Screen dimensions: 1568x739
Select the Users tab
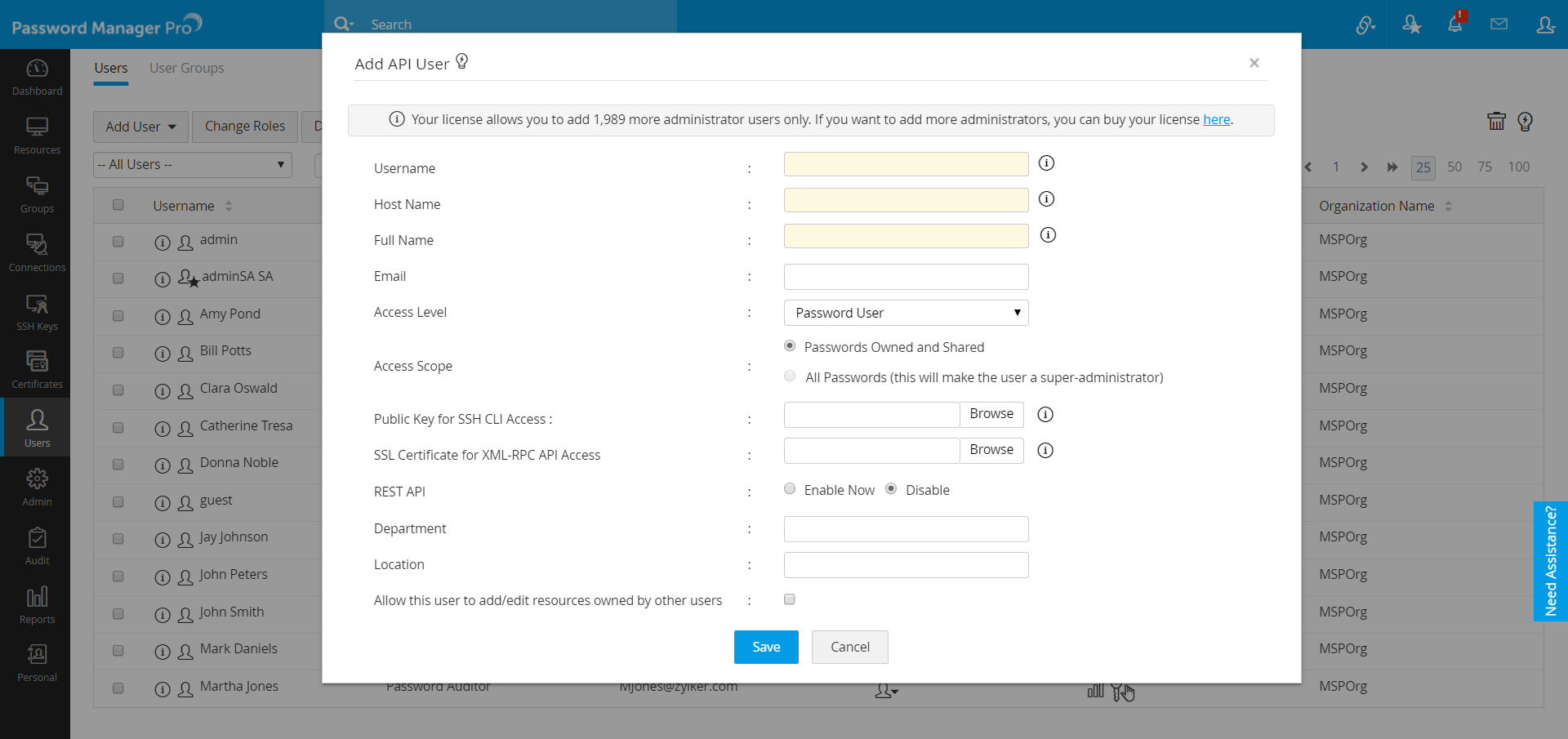click(111, 68)
